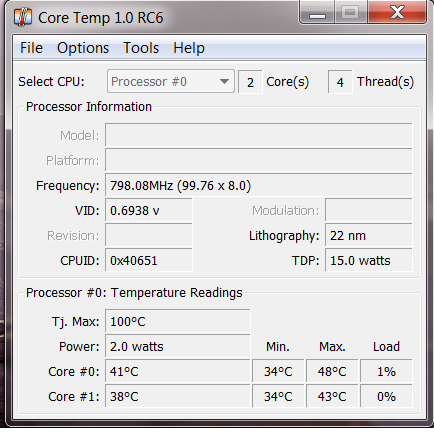This screenshot has width=434, height=432.
Task: Open the Options menu
Action: click(x=83, y=48)
